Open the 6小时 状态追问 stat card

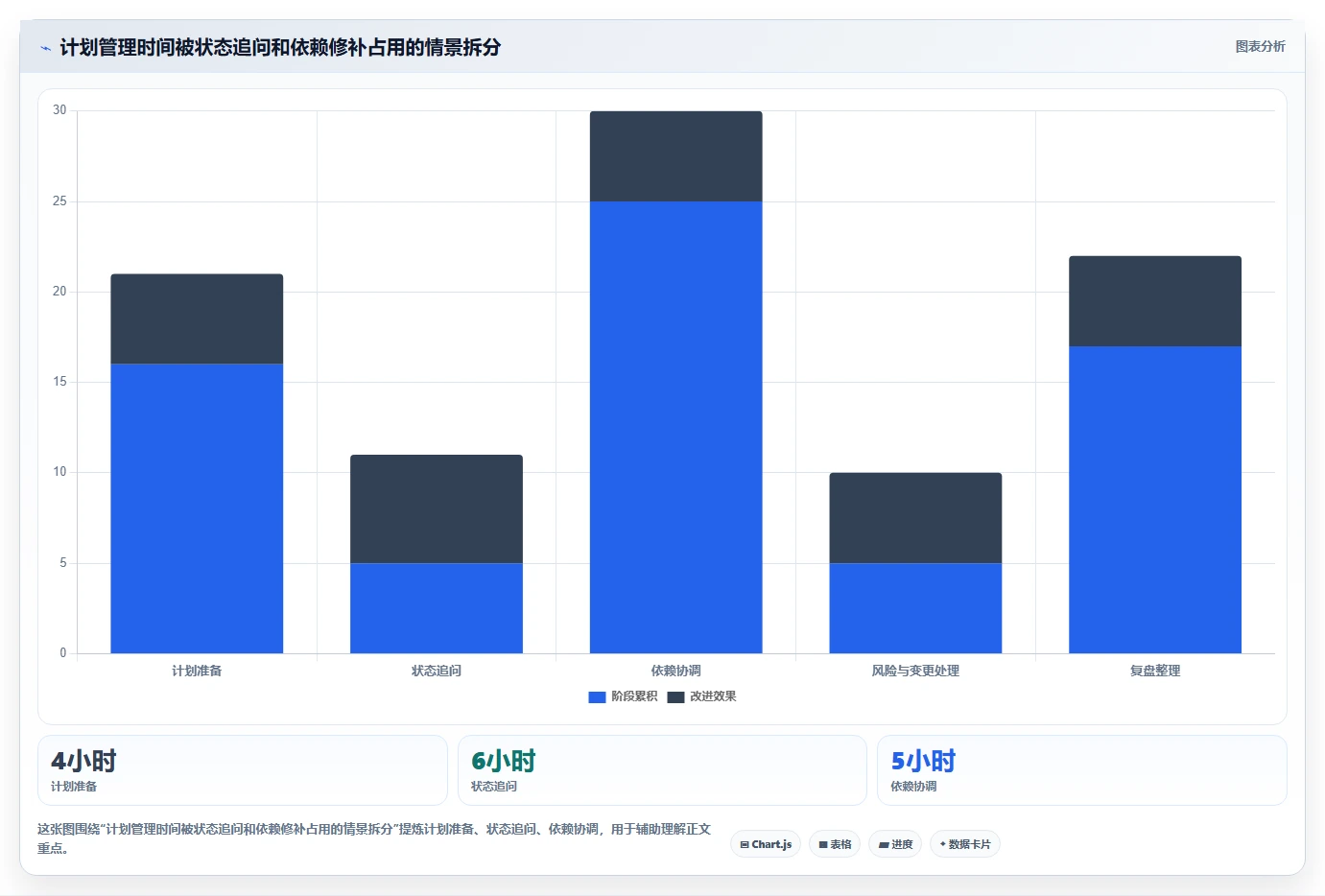pos(662,770)
